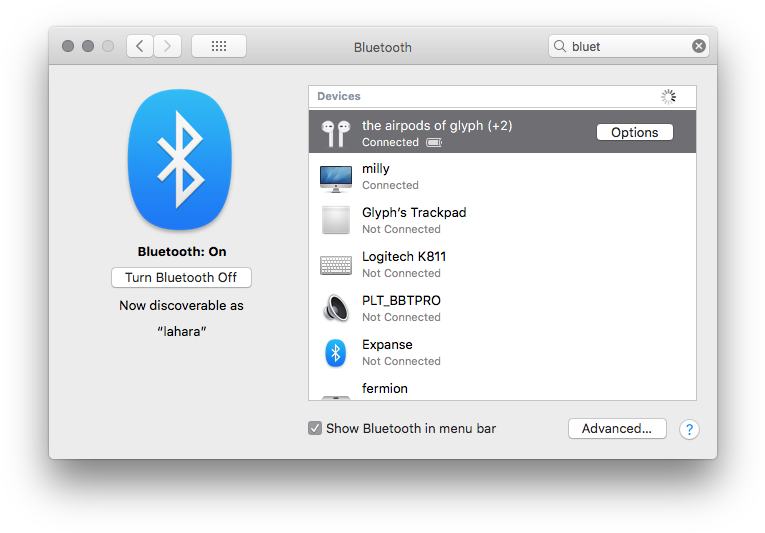Select Expanse device name
The image size is (765, 533).
pyautogui.click(x=387, y=345)
